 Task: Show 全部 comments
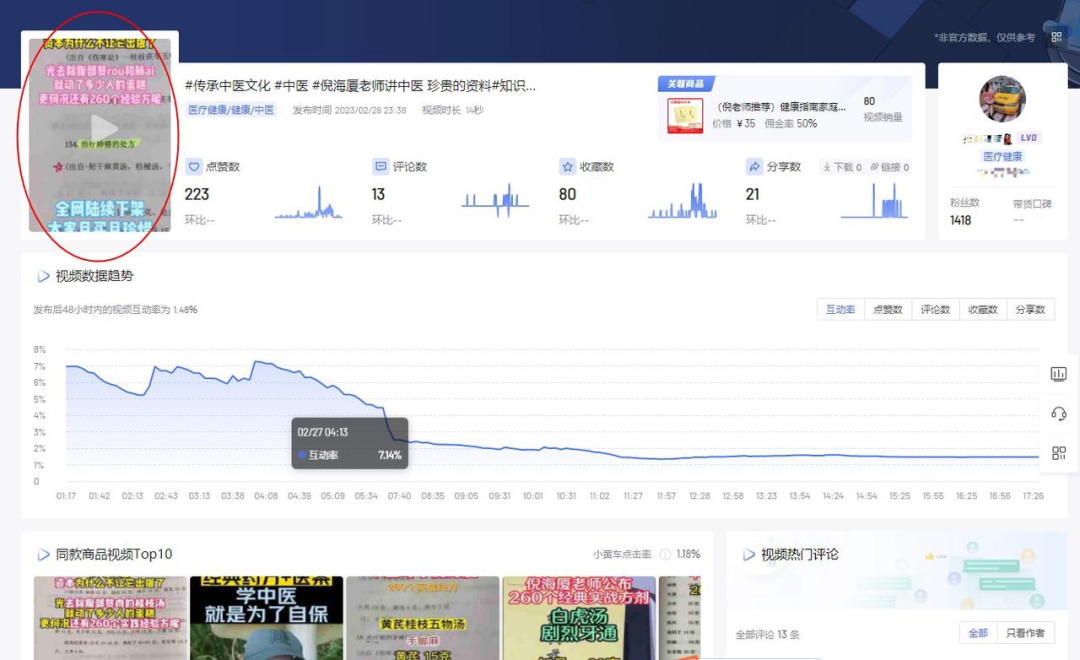978,633
